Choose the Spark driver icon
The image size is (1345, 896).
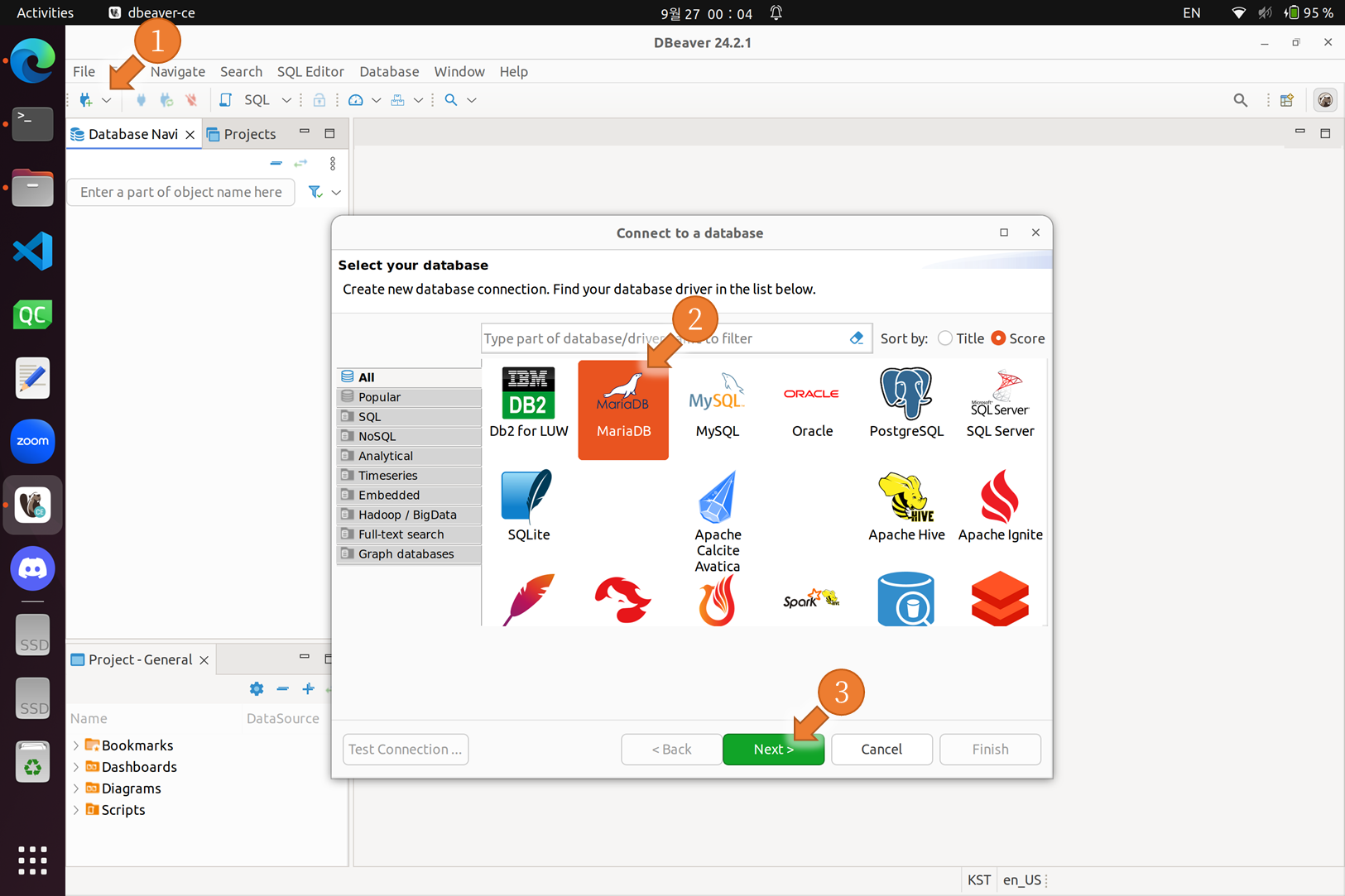click(811, 599)
